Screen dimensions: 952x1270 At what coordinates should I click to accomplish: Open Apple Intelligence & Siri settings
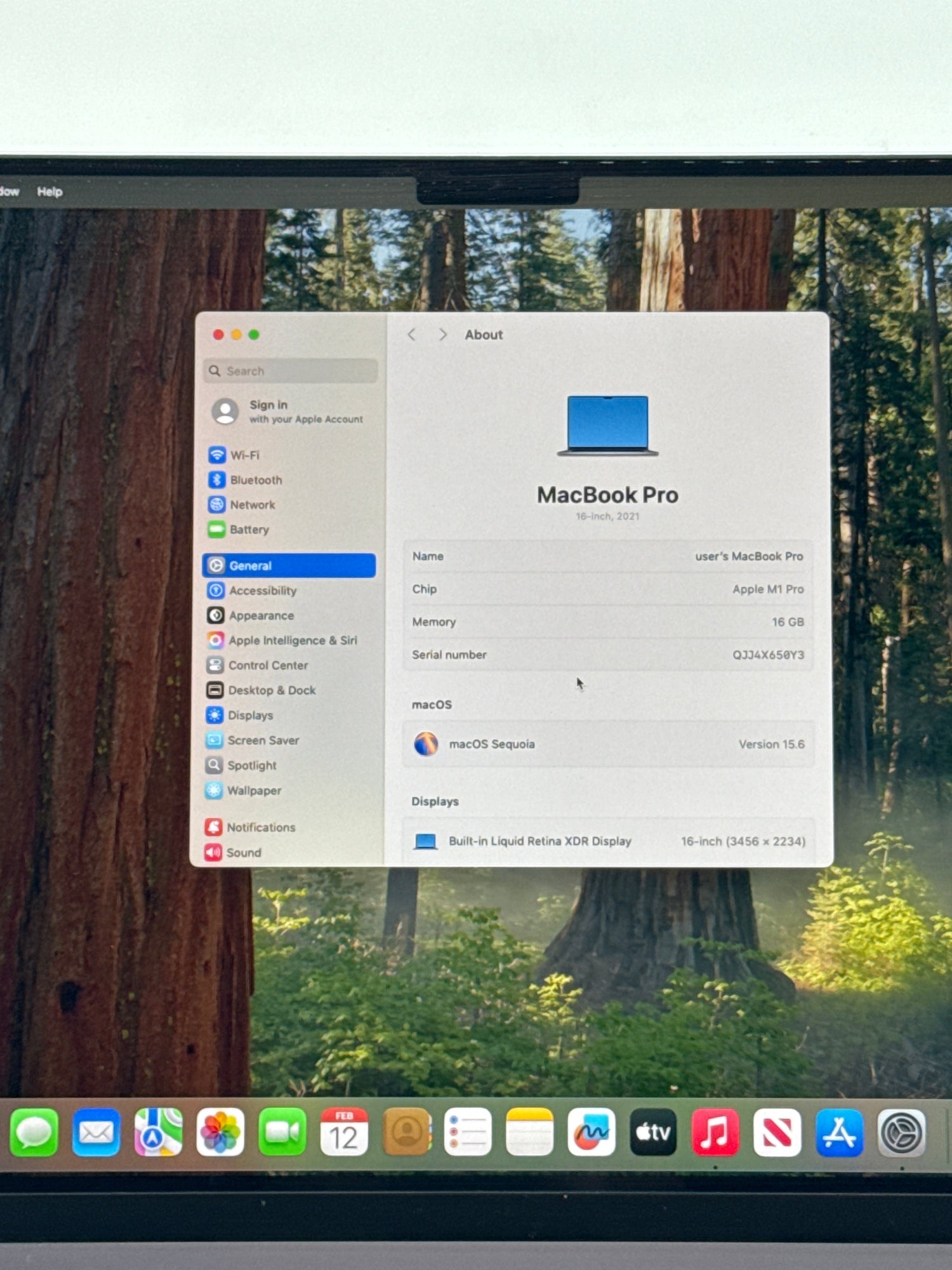pyautogui.click(x=292, y=640)
